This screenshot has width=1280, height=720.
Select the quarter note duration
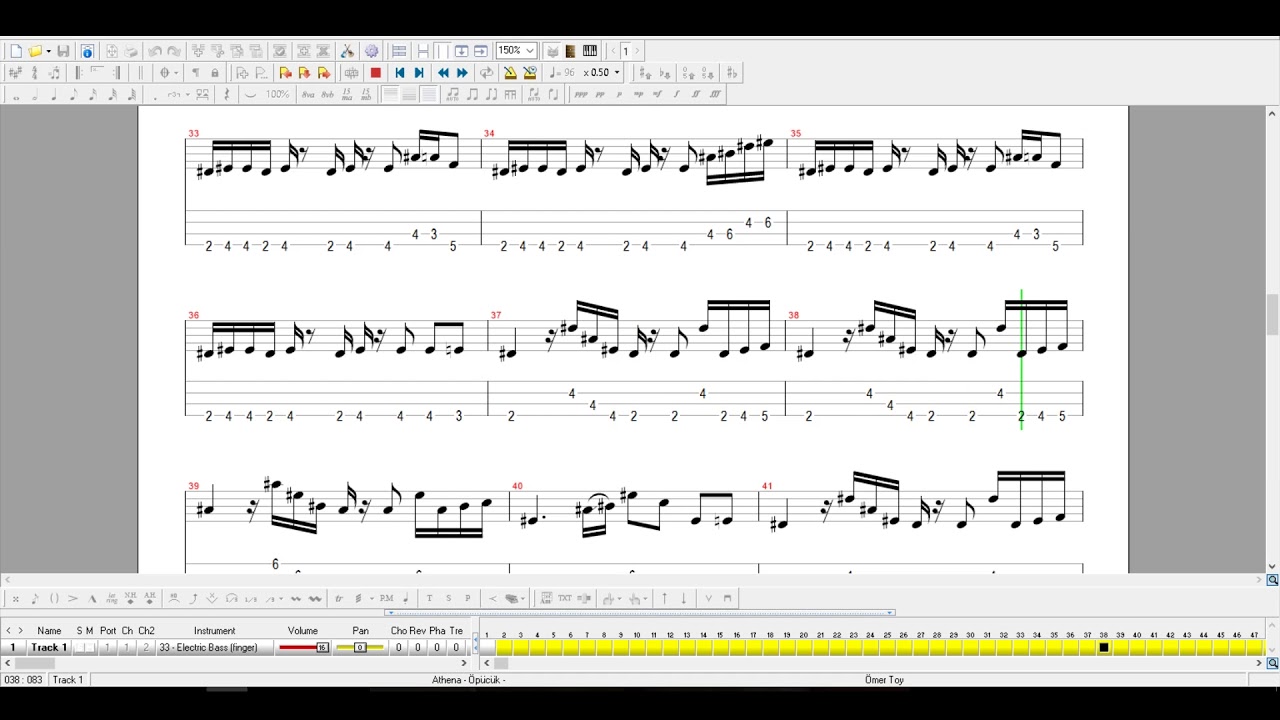tap(54, 95)
